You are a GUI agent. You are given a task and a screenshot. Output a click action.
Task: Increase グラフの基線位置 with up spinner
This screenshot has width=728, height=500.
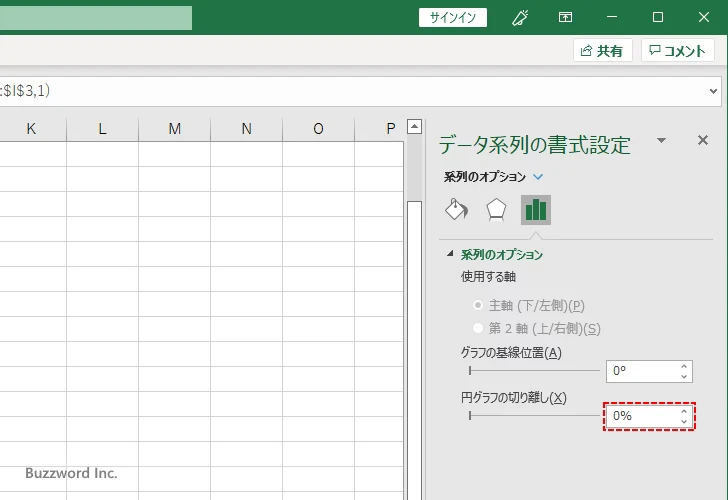(x=684, y=366)
